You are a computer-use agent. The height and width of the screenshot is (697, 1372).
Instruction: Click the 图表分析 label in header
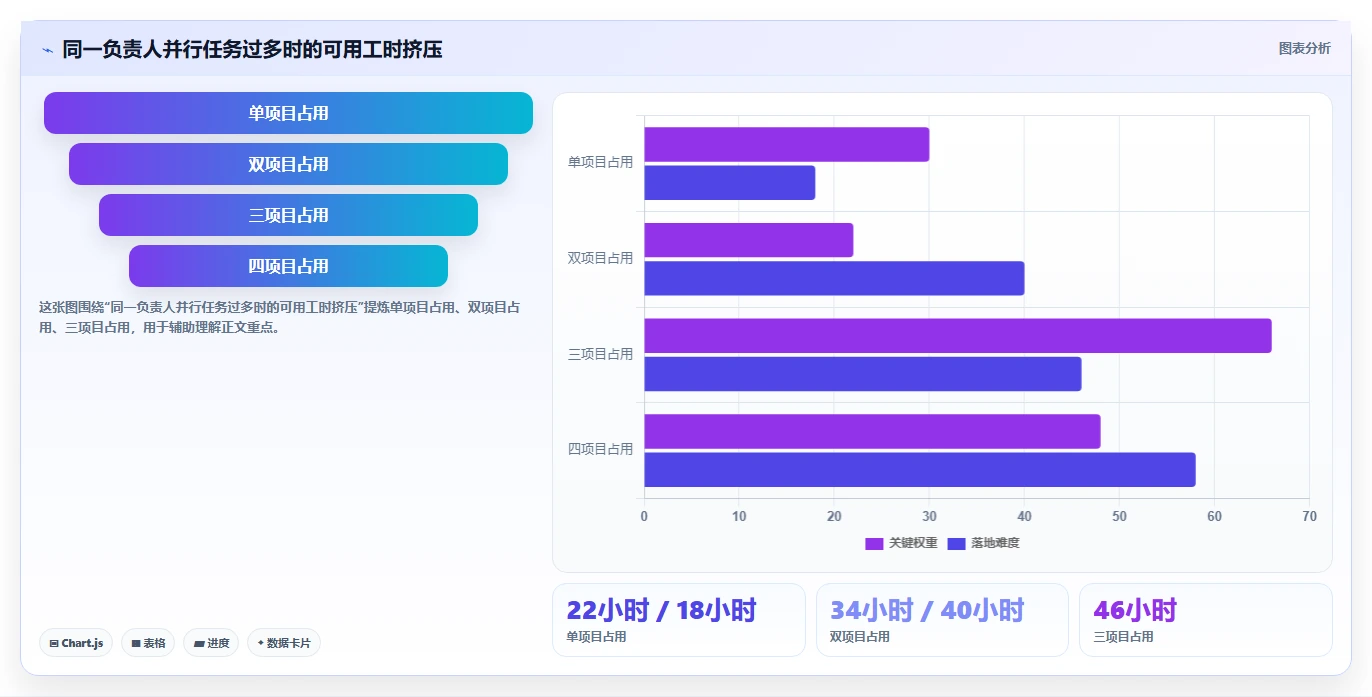click(x=1304, y=48)
